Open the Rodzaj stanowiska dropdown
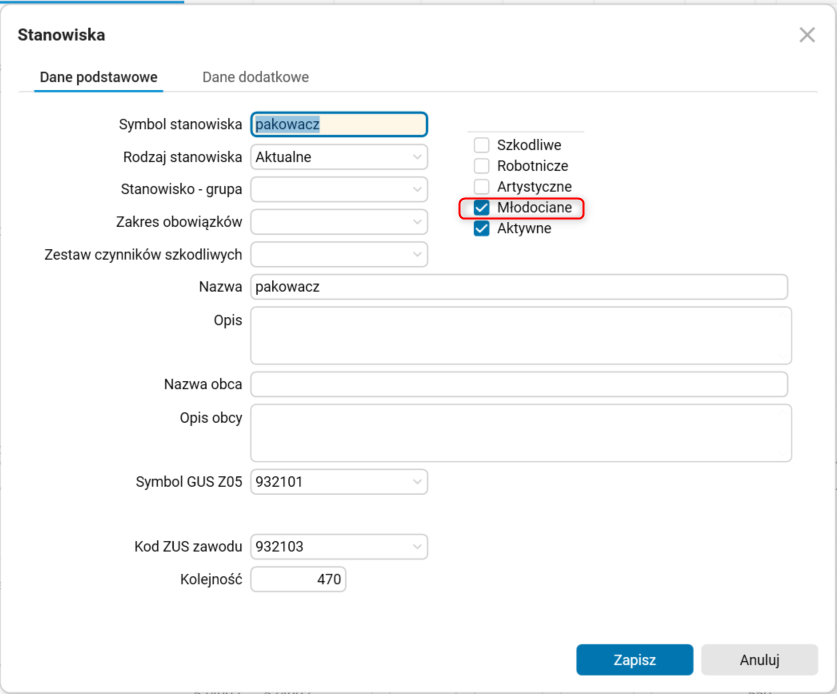 click(x=416, y=157)
